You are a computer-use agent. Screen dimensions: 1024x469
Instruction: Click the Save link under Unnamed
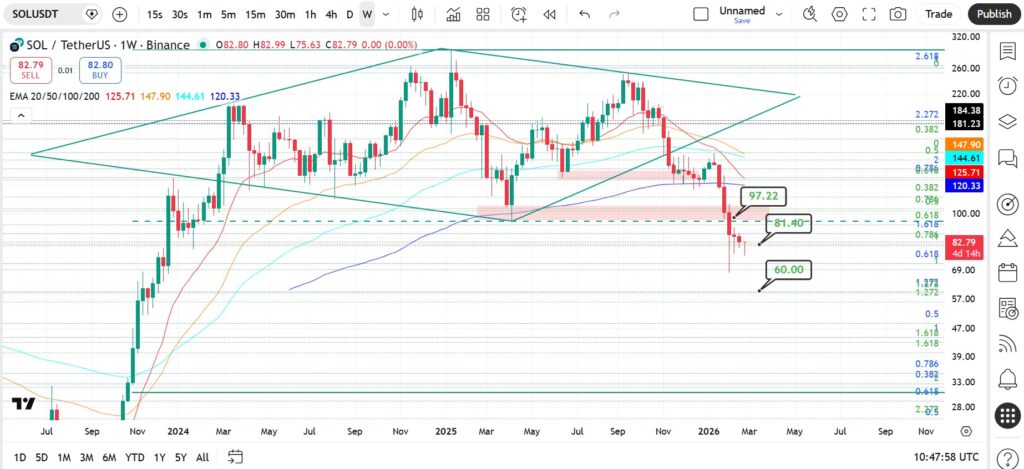click(x=742, y=21)
